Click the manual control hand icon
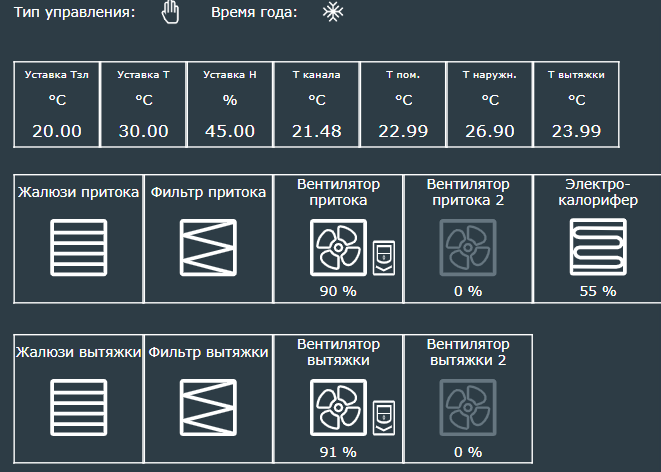The height and width of the screenshot is (472, 661). coord(170,12)
